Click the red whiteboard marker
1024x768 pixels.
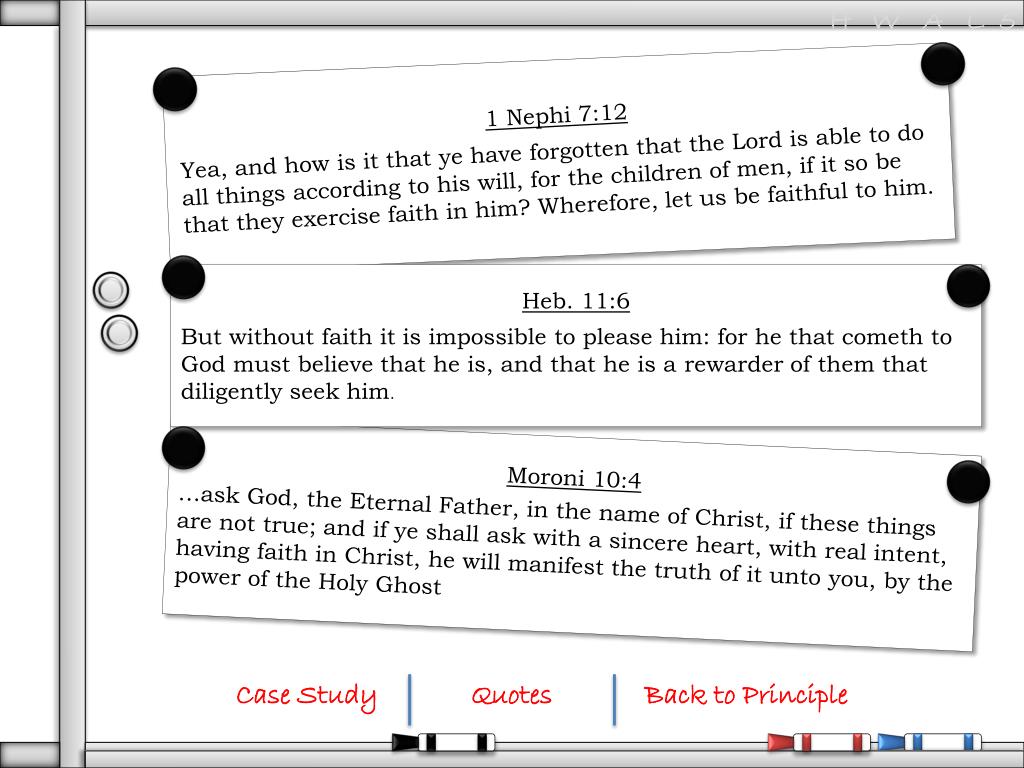tap(819, 743)
